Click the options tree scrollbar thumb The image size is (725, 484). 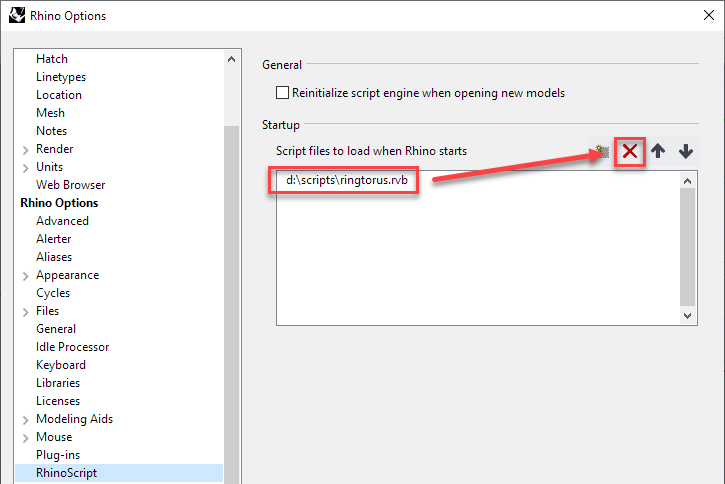[232, 305]
